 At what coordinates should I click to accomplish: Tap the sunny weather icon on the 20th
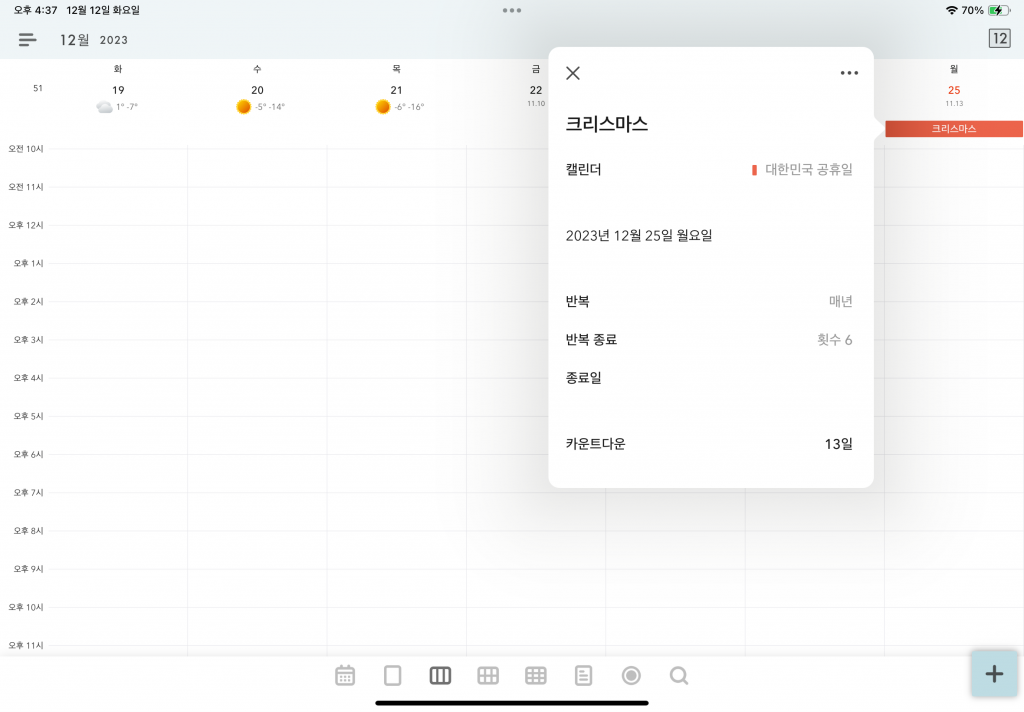(x=244, y=106)
